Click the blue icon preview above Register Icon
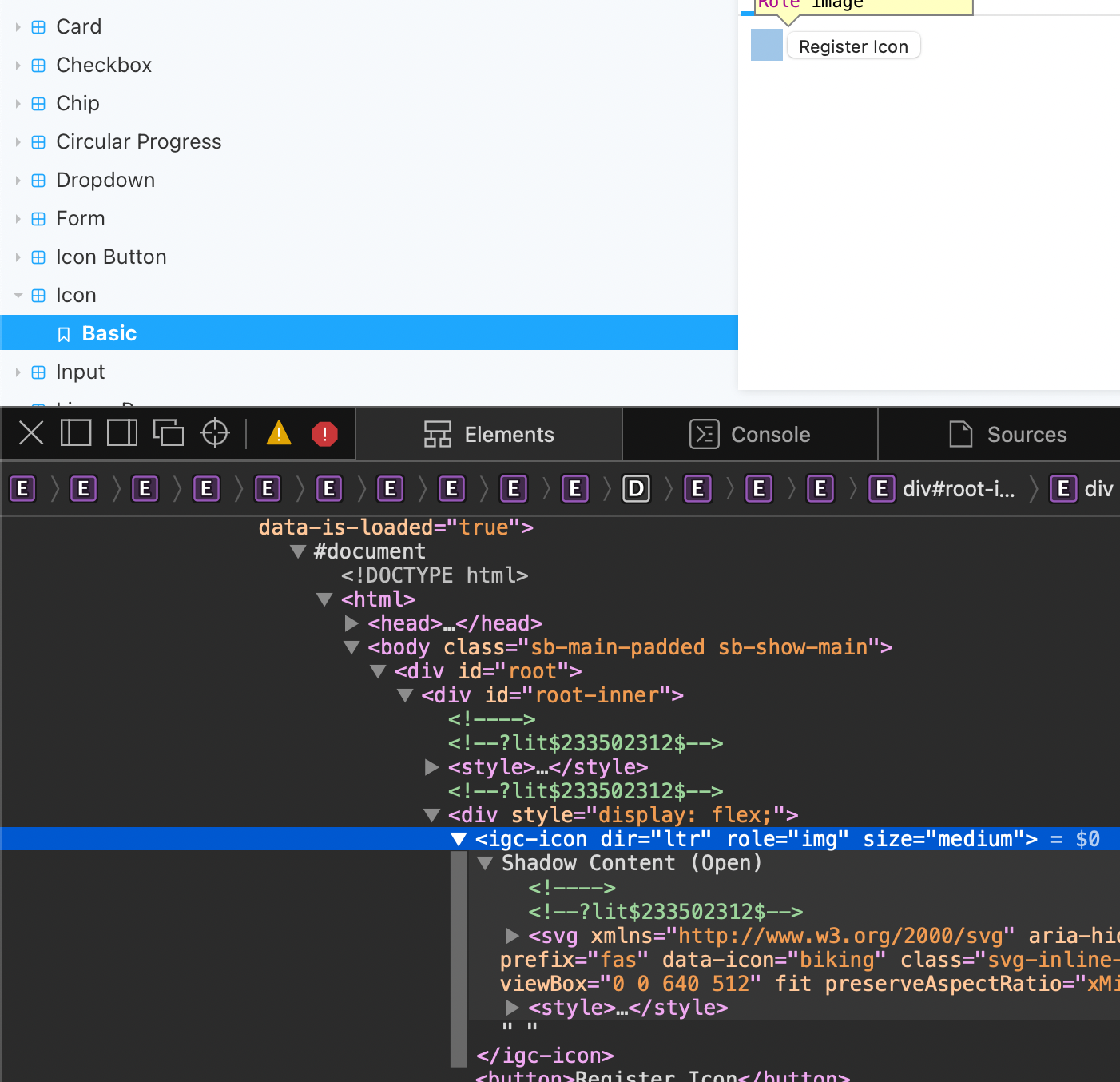 click(x=766, y=45)
